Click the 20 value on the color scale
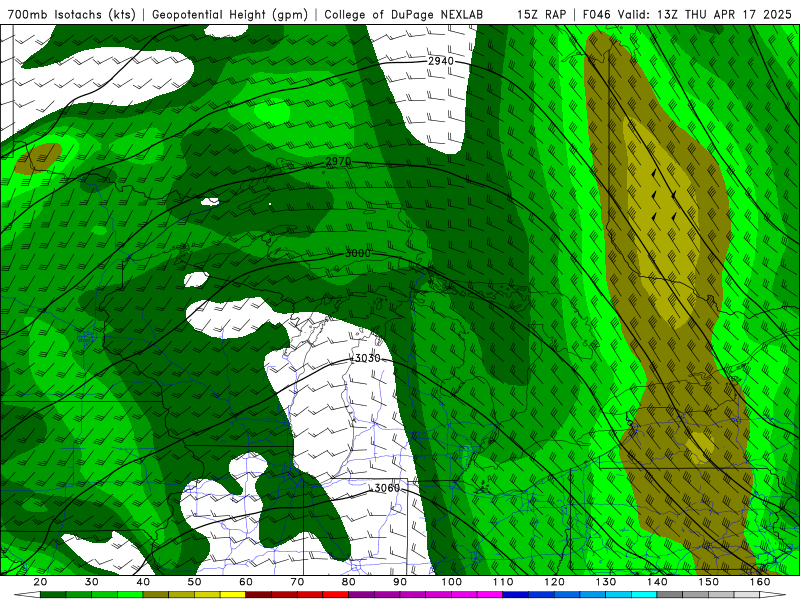This screenshot has width=800, height=600. pos(40,582)
